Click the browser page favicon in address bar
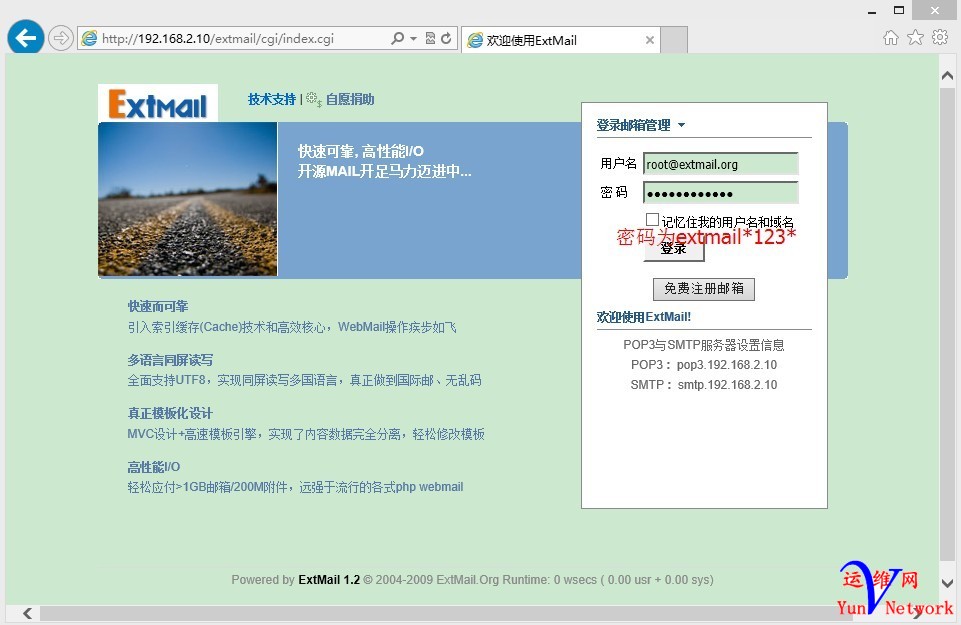This screenshot has height=625, width=961. (x=89, y=39)
